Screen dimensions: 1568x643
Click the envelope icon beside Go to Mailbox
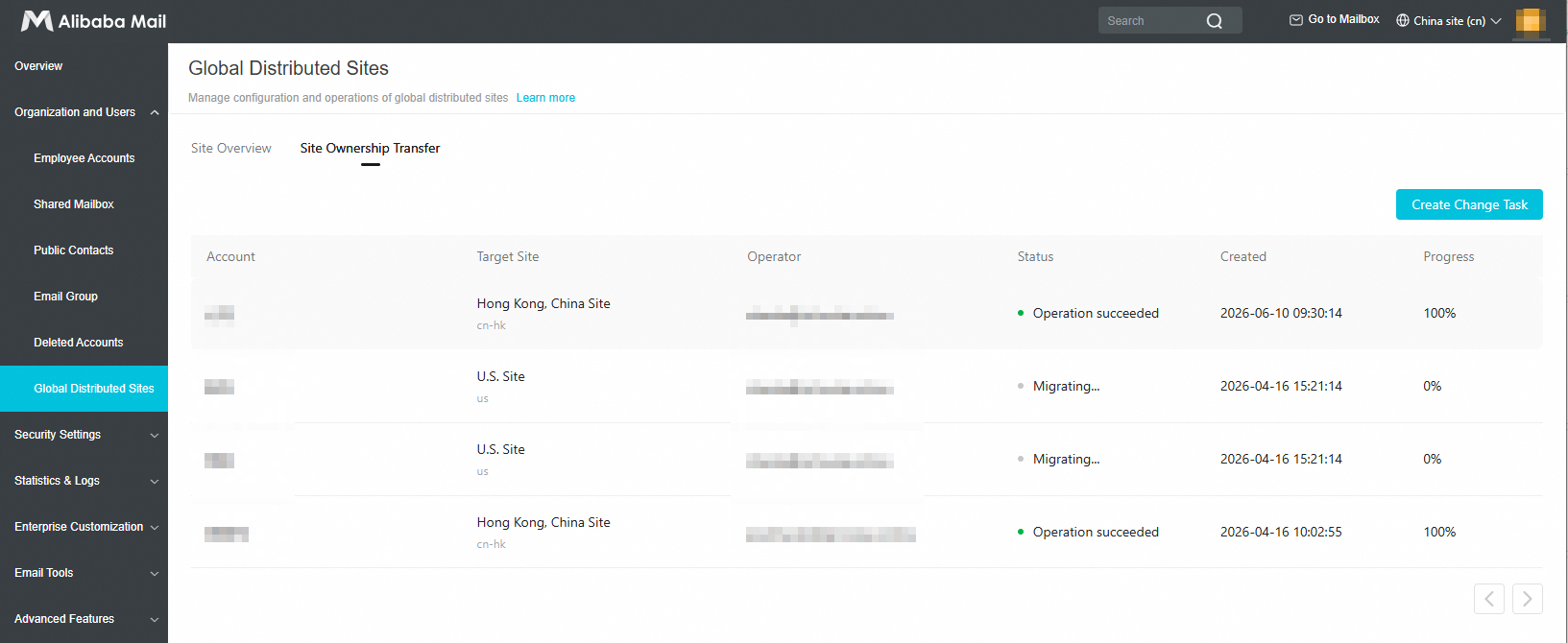[1296, 19]
